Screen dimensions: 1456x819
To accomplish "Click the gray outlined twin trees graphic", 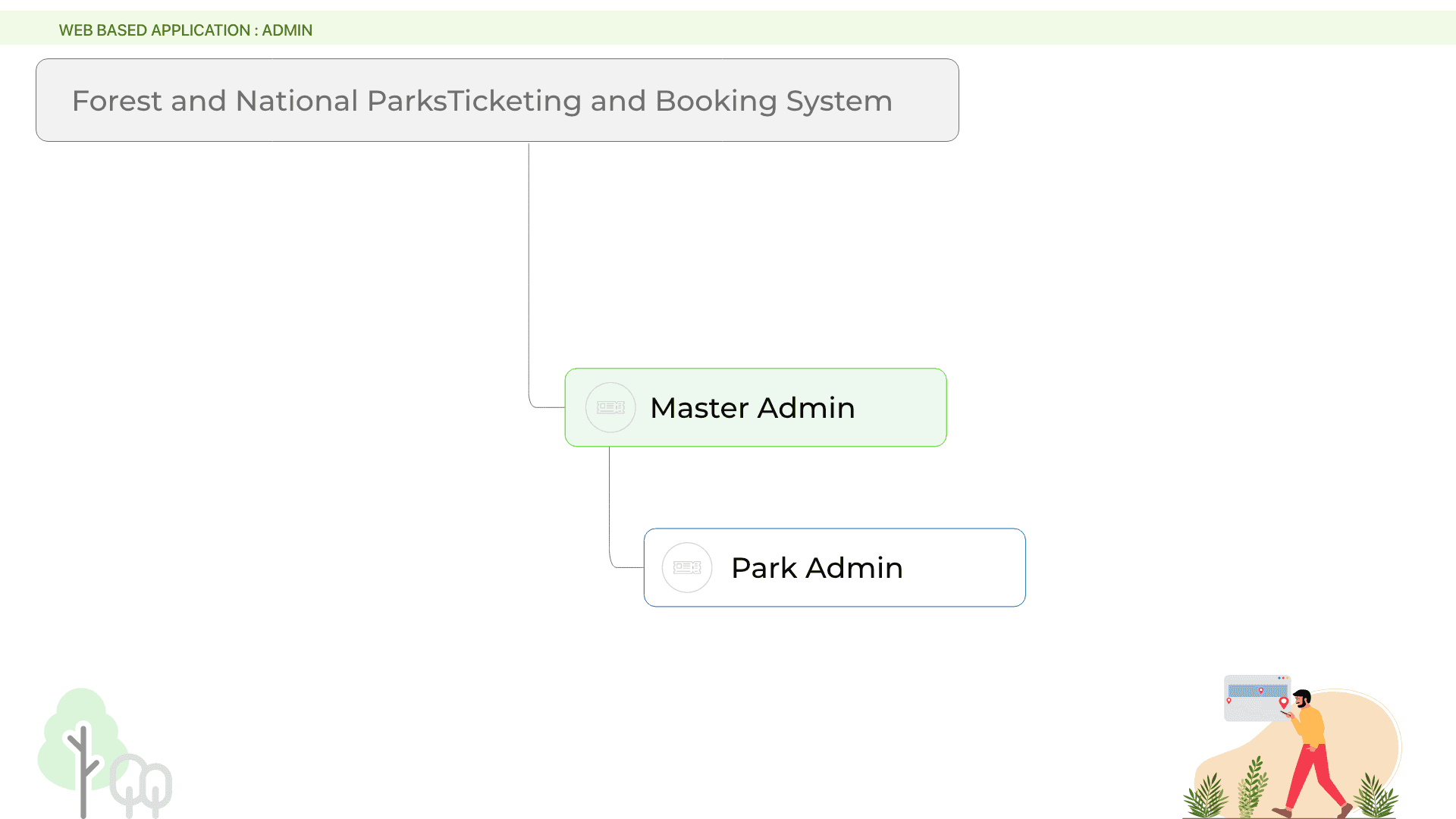I will [142, 783].
